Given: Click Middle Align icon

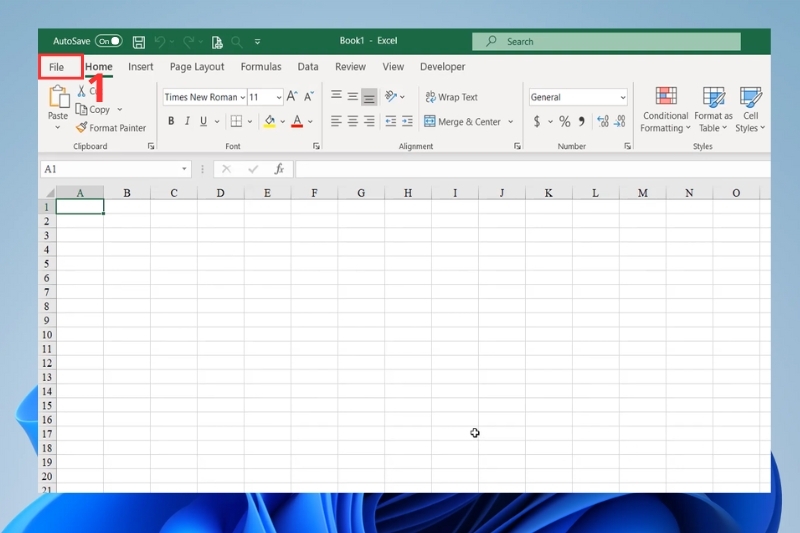Looking at the screenshot, I should coord(353,96).
